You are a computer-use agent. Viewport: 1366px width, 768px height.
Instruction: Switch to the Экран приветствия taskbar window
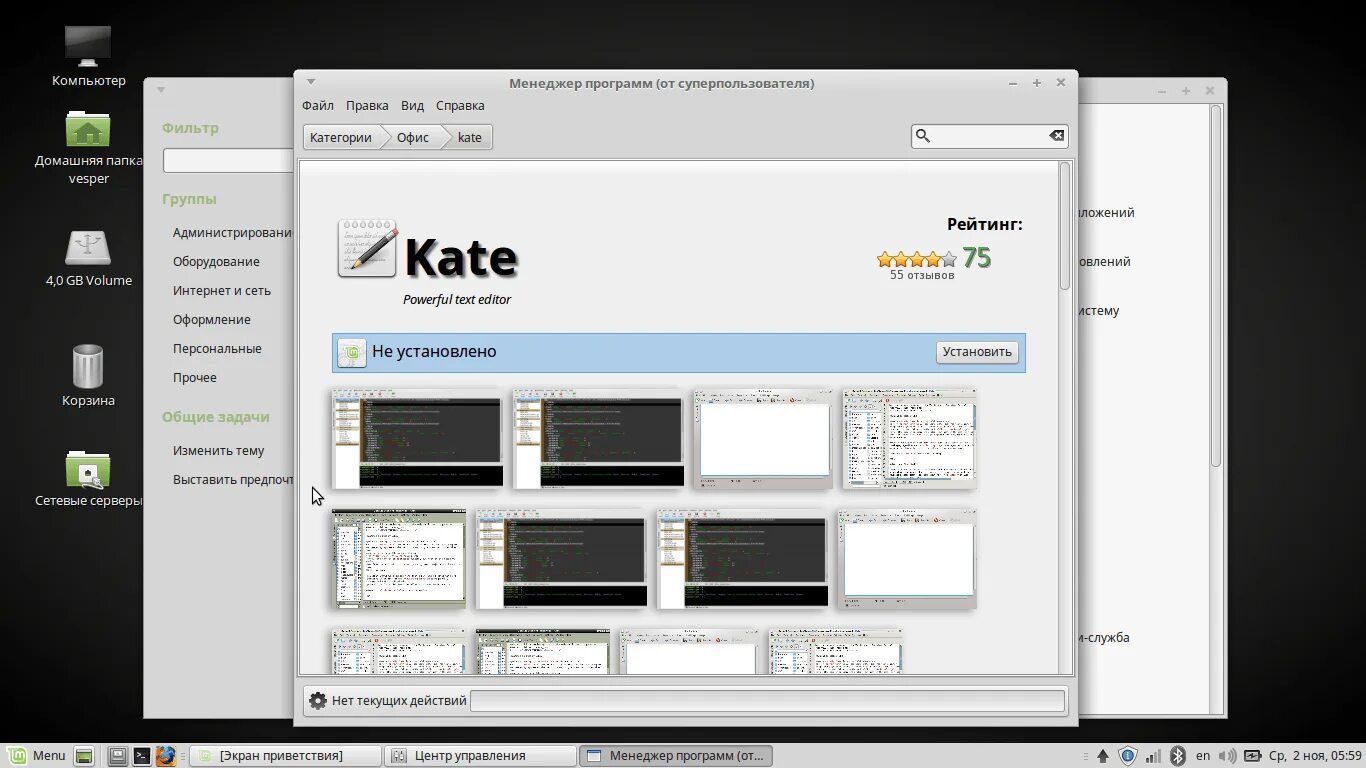286,756
